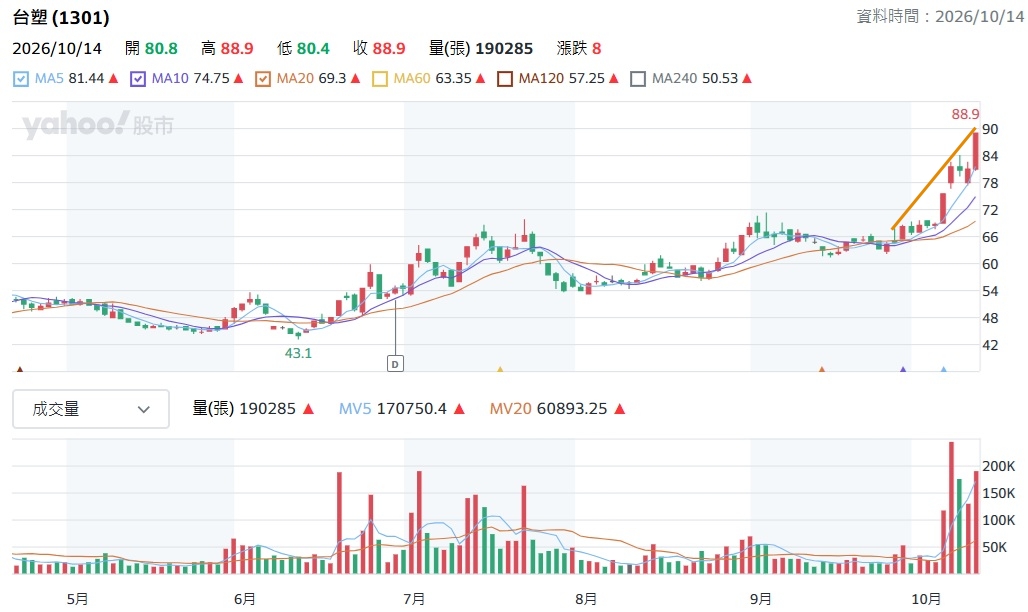Image resolution: width=1028 pixels, height=612 pixels.
Task: Click 量(張) 190285 in the top quote row
Action: tap(481, 49)
